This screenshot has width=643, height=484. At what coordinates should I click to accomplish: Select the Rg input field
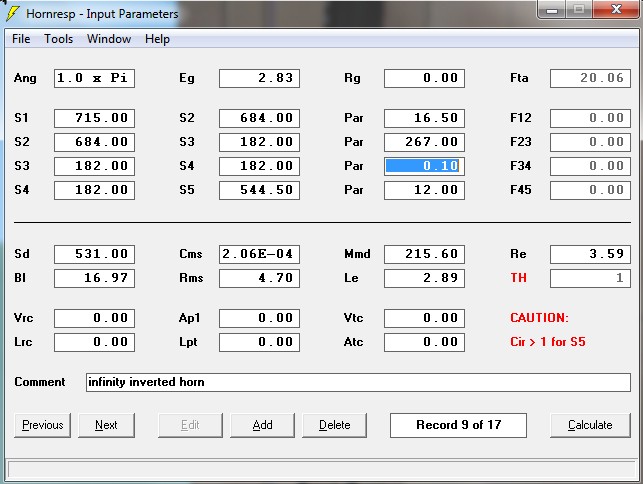coord(424,78)
